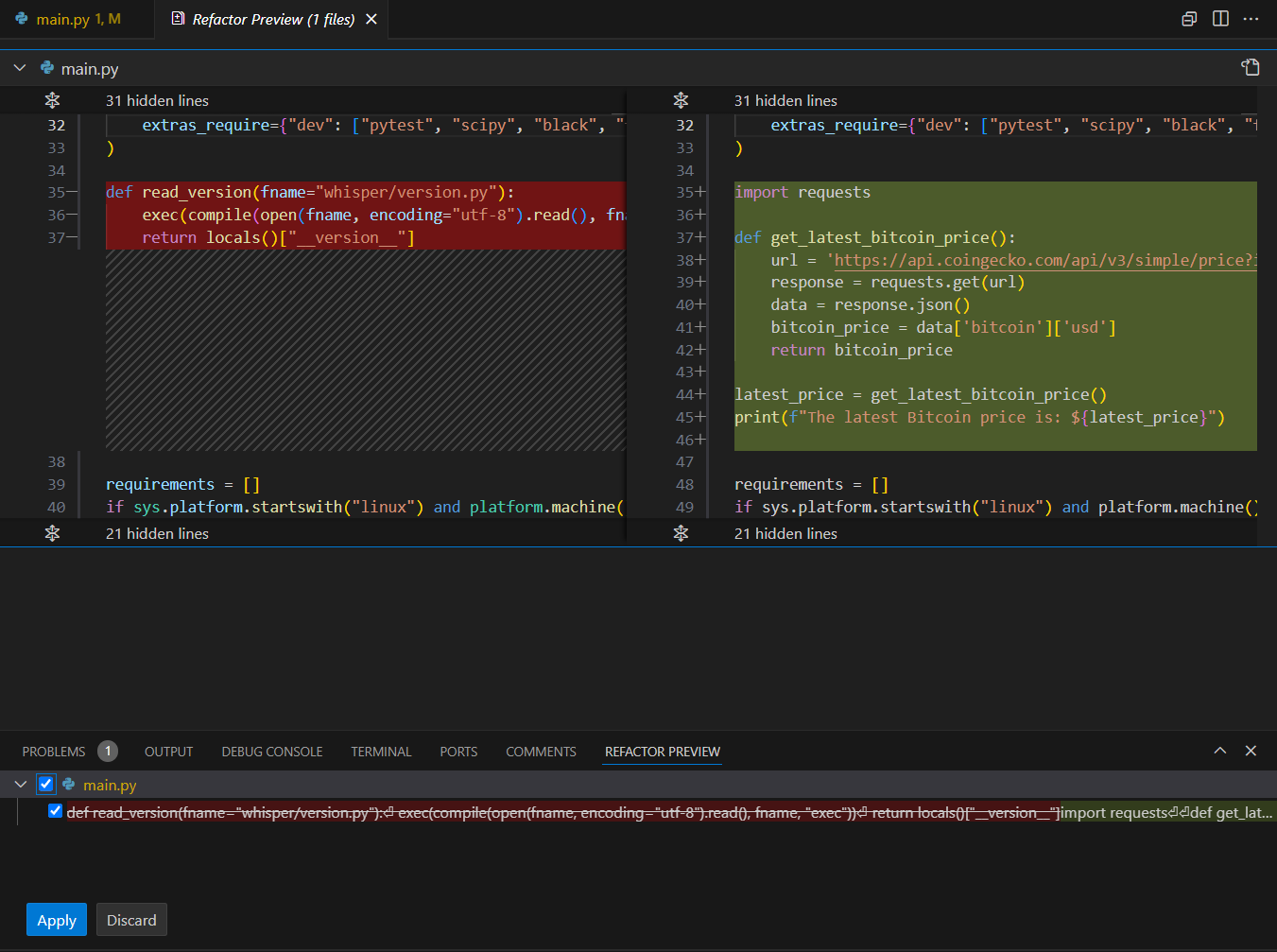Discard the refactoring

click(x=131, y=920)
